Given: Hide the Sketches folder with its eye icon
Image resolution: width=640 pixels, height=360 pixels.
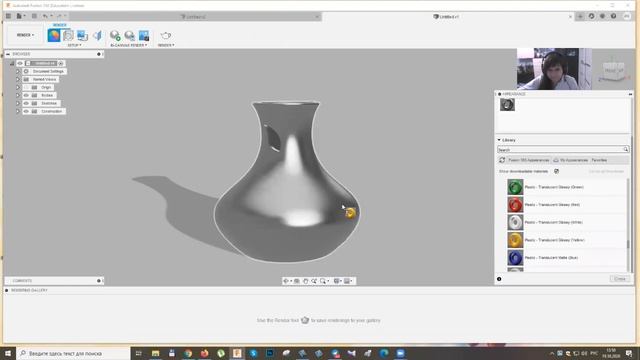Looking at the screenshot, I should click(27, 103).
